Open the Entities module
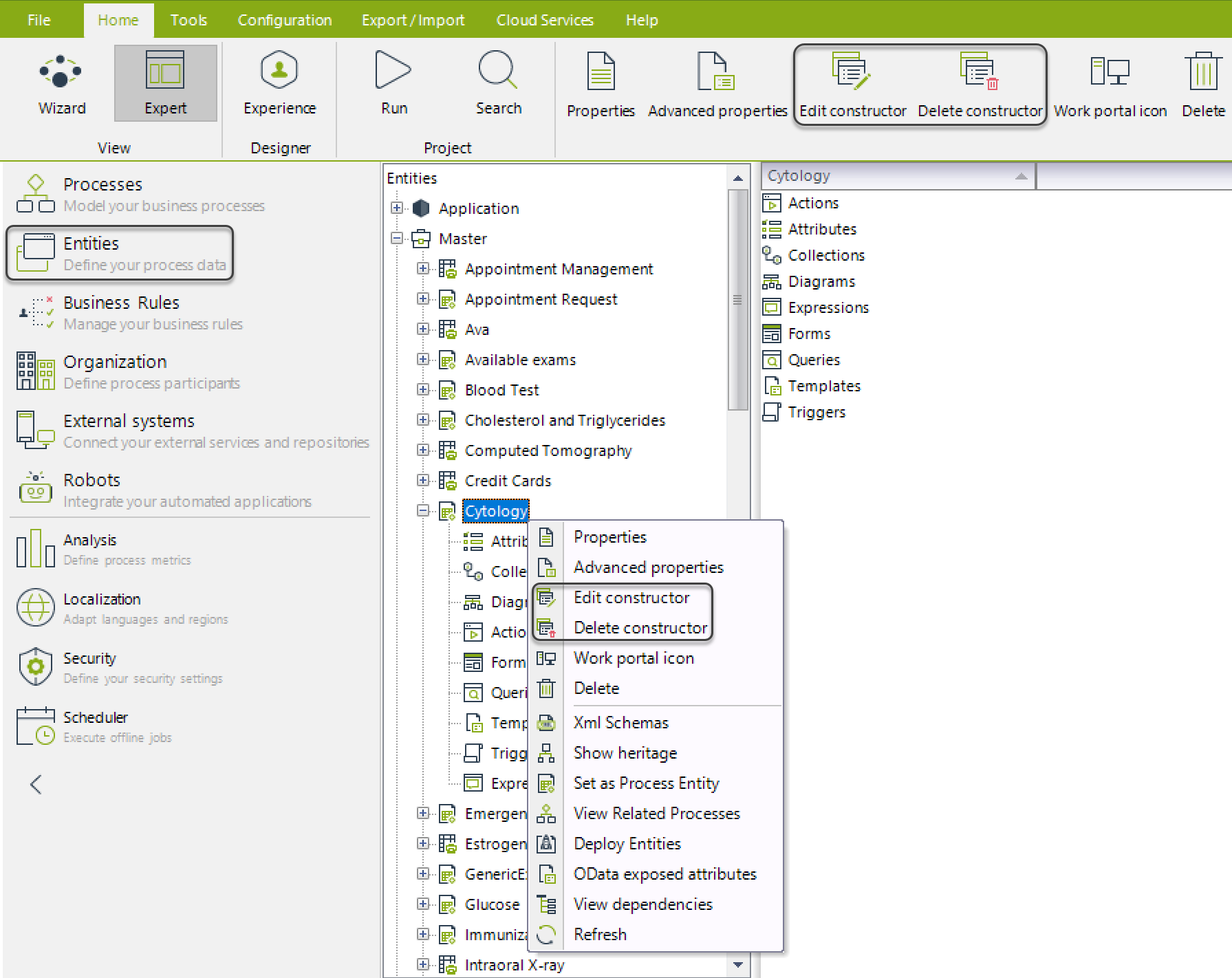Image resolution: width=1232 pixels, height=978 pixels. pos(120,253)
